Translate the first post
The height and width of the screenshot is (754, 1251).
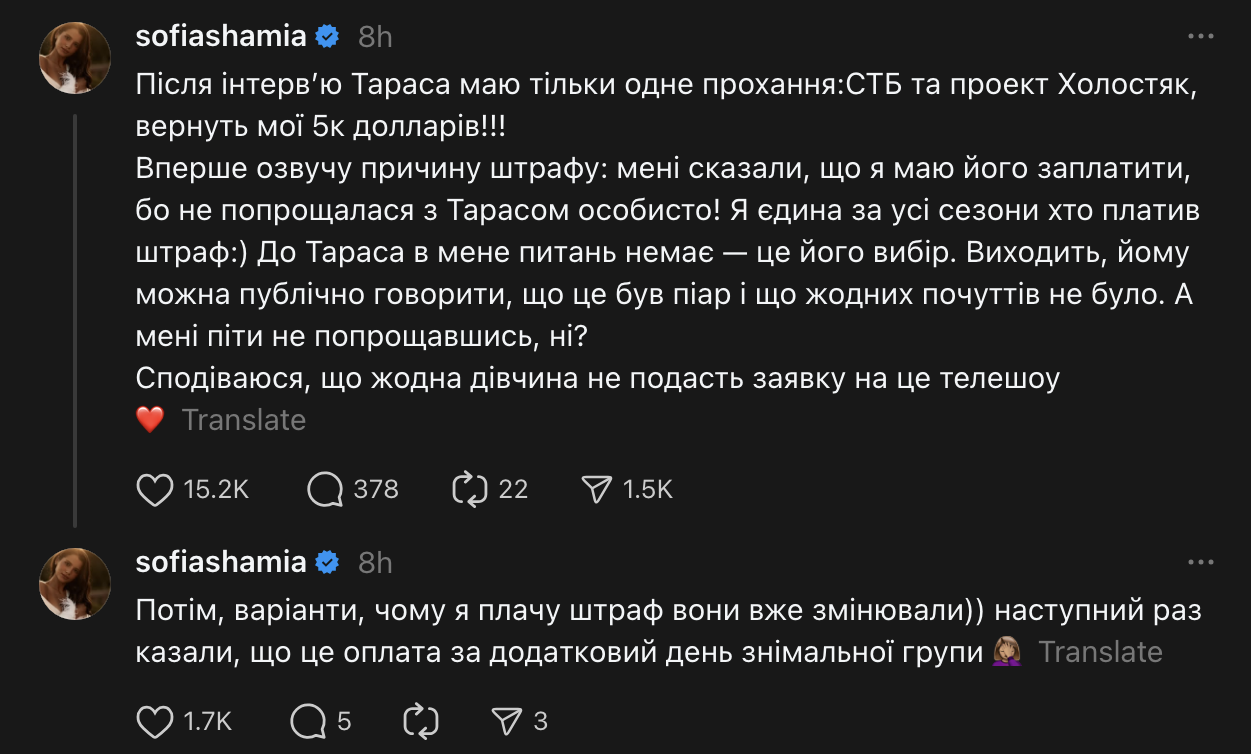click(243, 420)
